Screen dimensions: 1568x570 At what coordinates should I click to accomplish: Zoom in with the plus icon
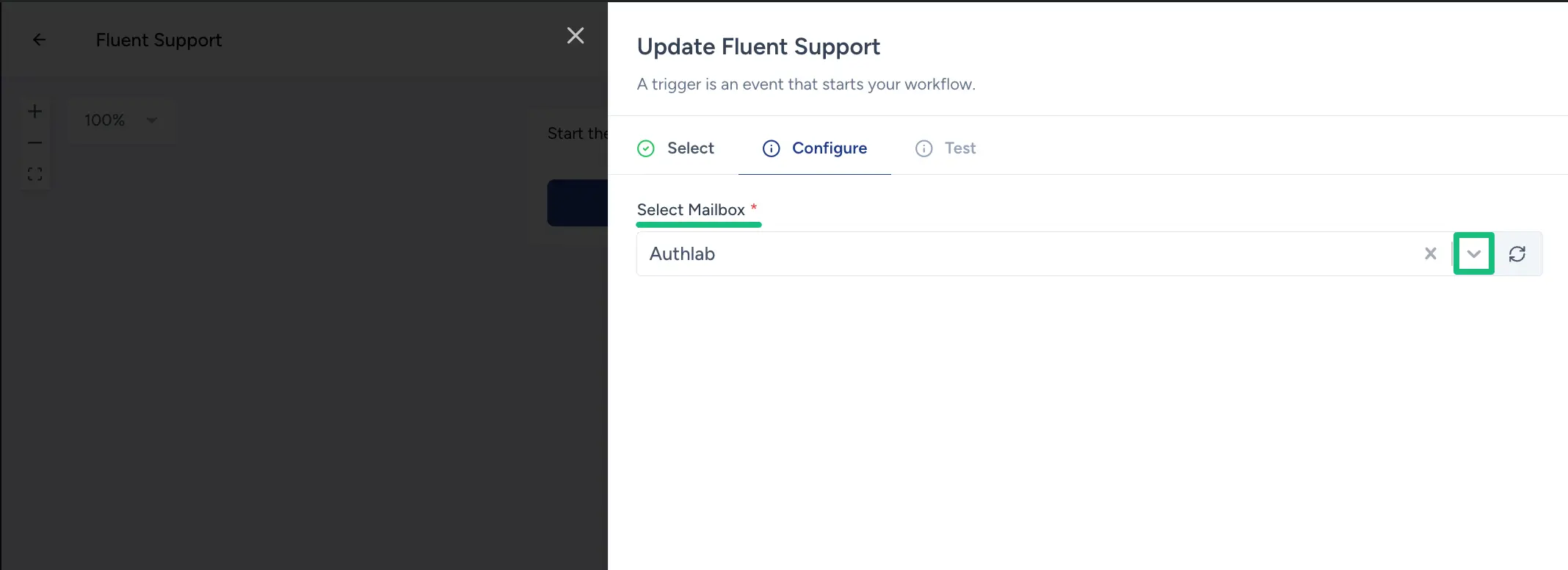(35, 112)
